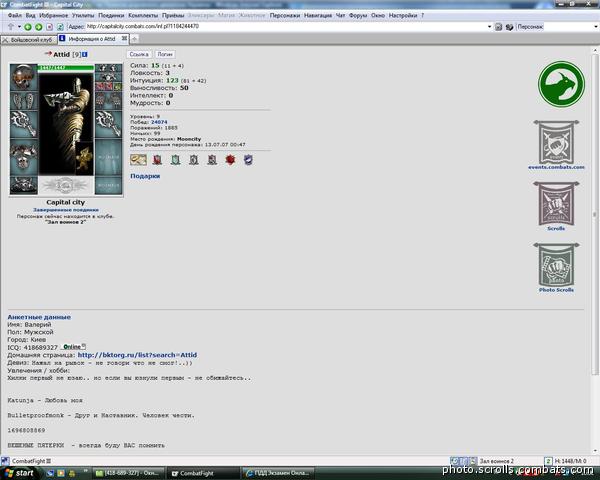Screen dimensions: 600x480
Task: Open the Комплекты menu
Action: click(143, 16)
